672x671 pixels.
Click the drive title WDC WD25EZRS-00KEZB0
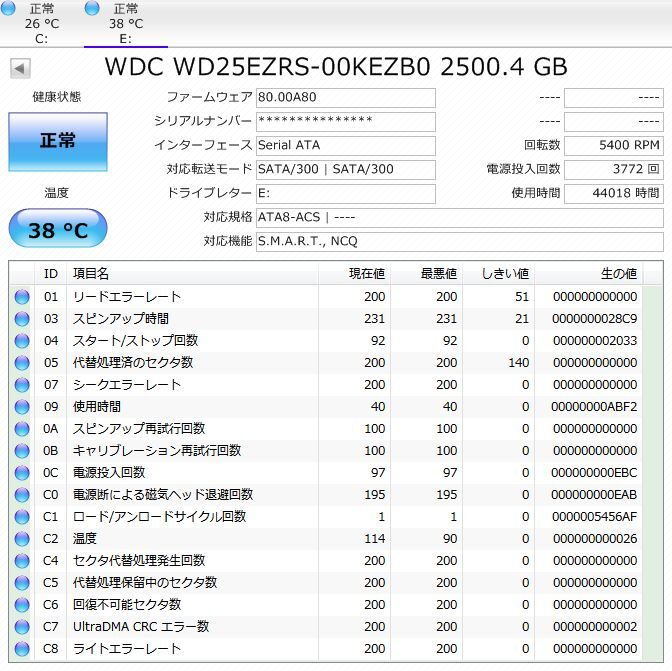tap(267, 67)
